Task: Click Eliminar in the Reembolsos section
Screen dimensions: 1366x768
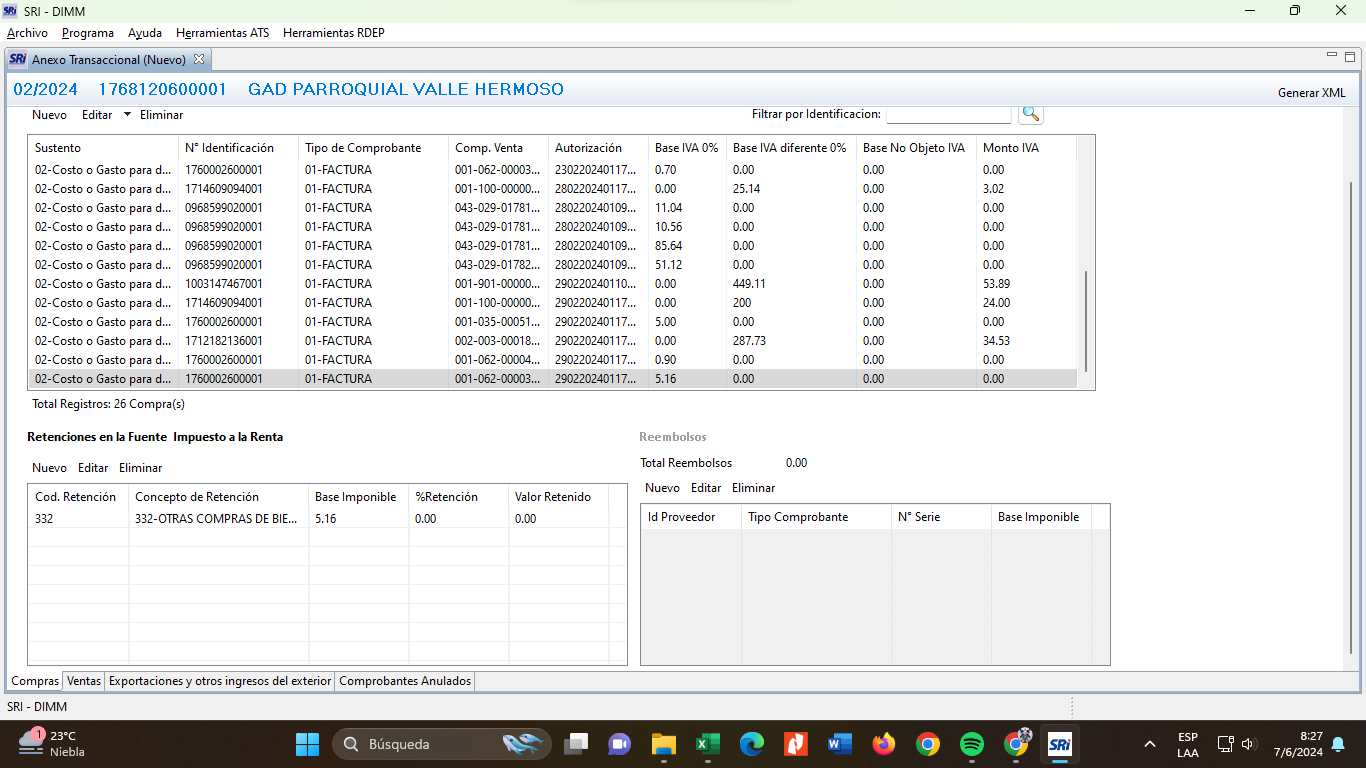Action: pos(753,488)
